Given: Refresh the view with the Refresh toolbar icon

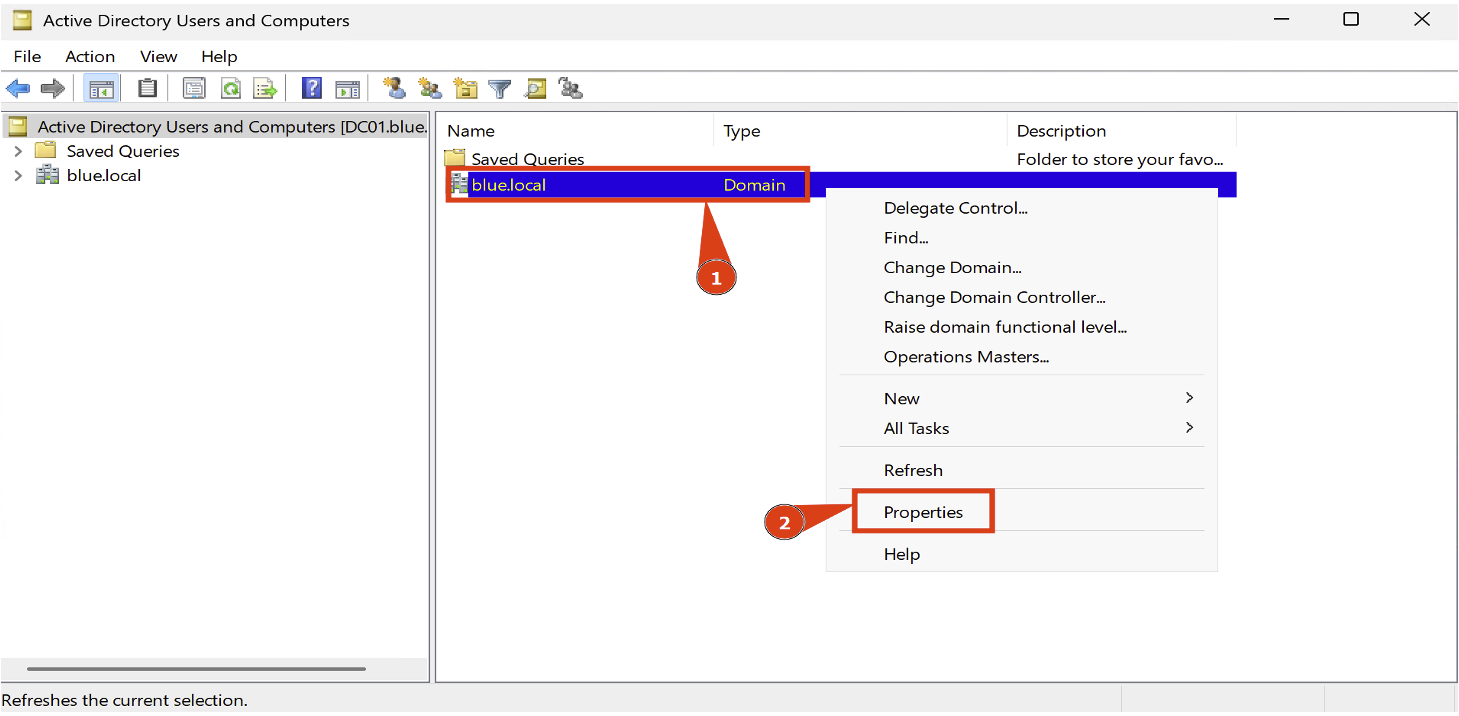Looking at the screenshot, I should pos(230,88).
